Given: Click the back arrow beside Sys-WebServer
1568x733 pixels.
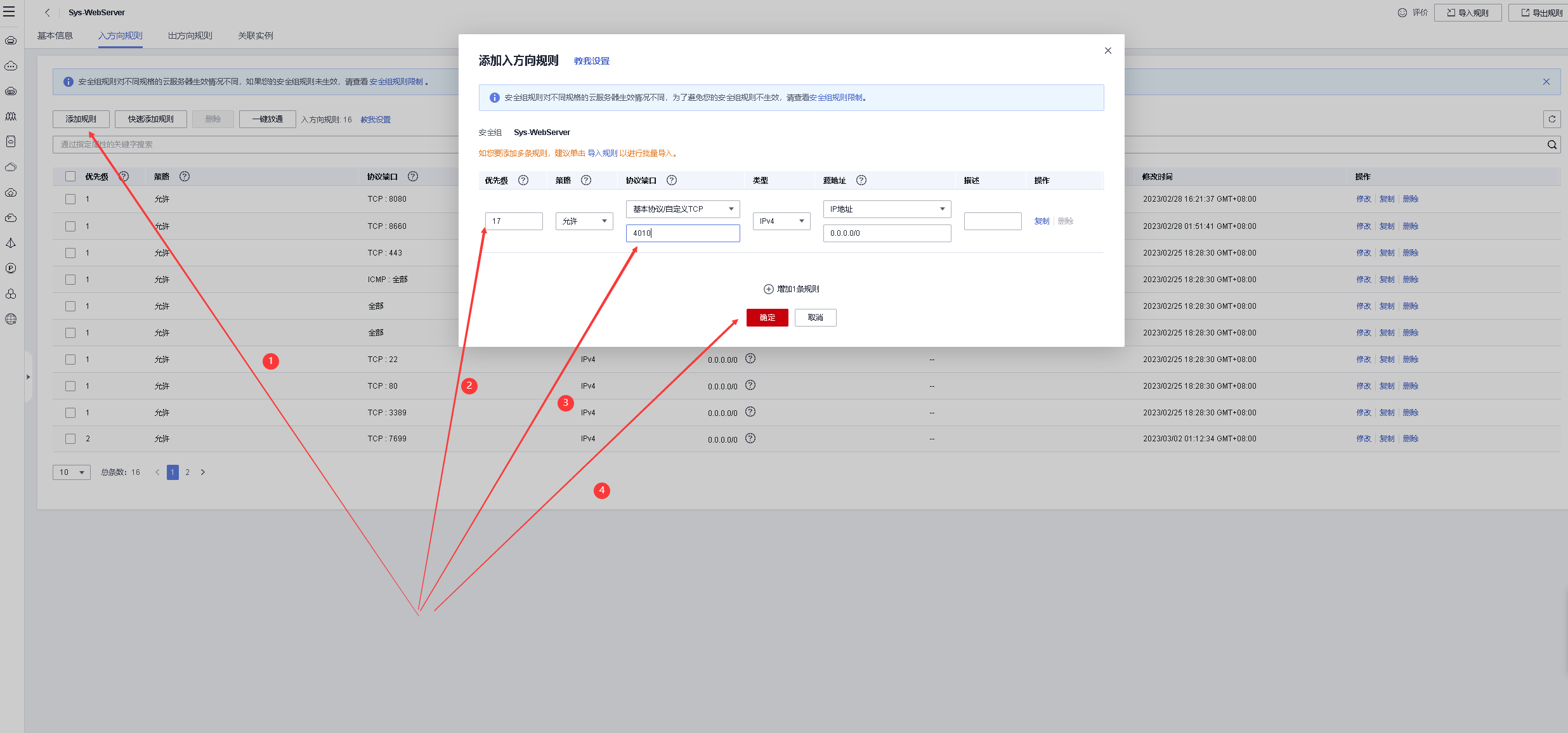Looking at the screenshot, I should point(48,12).
